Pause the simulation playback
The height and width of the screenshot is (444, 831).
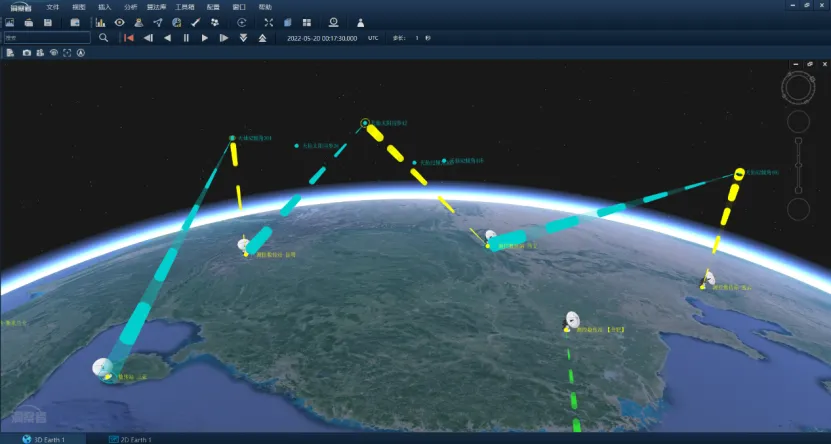(186, 38)
